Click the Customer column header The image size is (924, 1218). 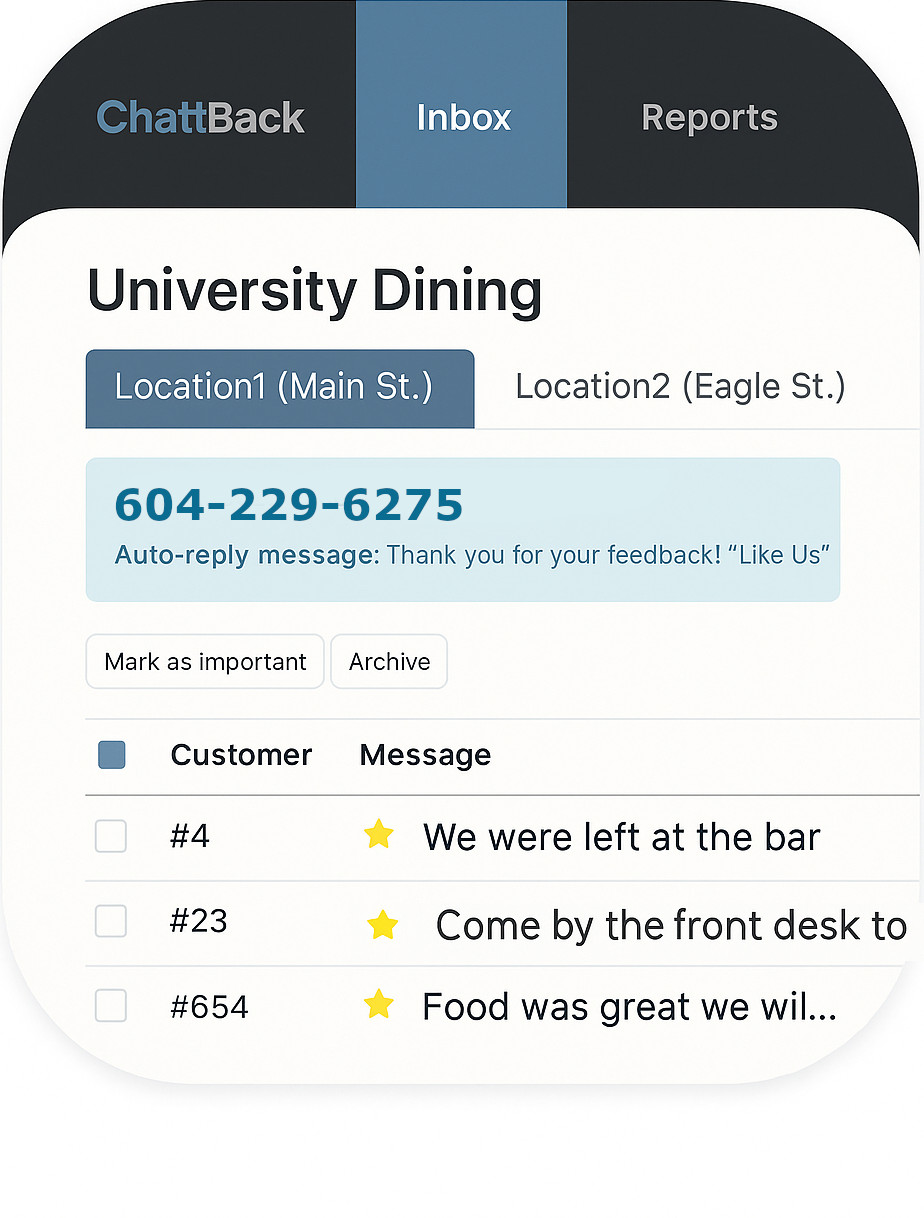(241, 755)
